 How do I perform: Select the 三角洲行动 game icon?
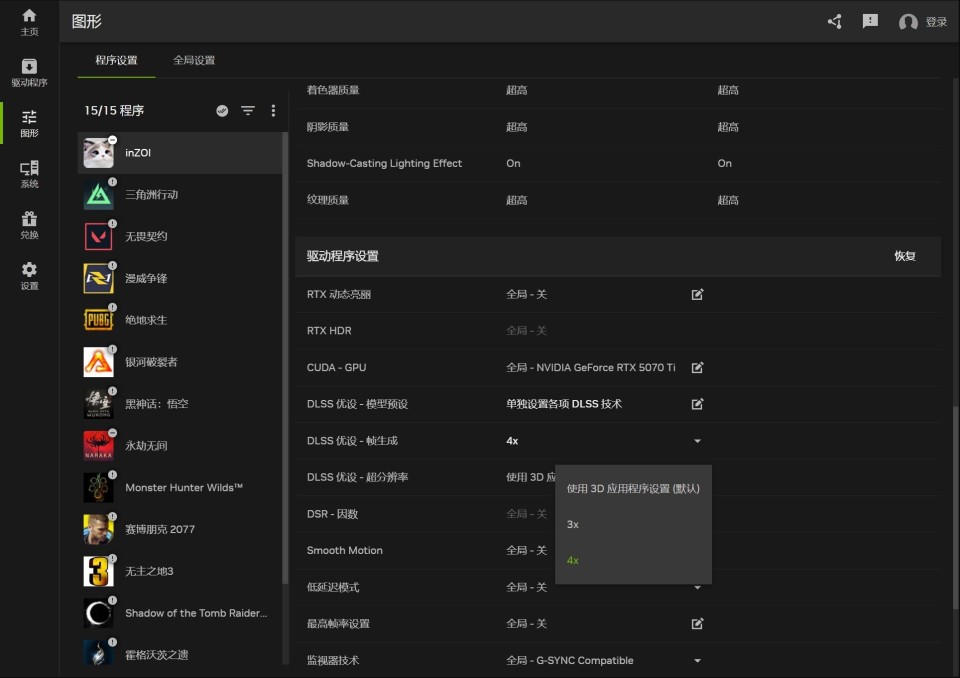click(99, 195)
